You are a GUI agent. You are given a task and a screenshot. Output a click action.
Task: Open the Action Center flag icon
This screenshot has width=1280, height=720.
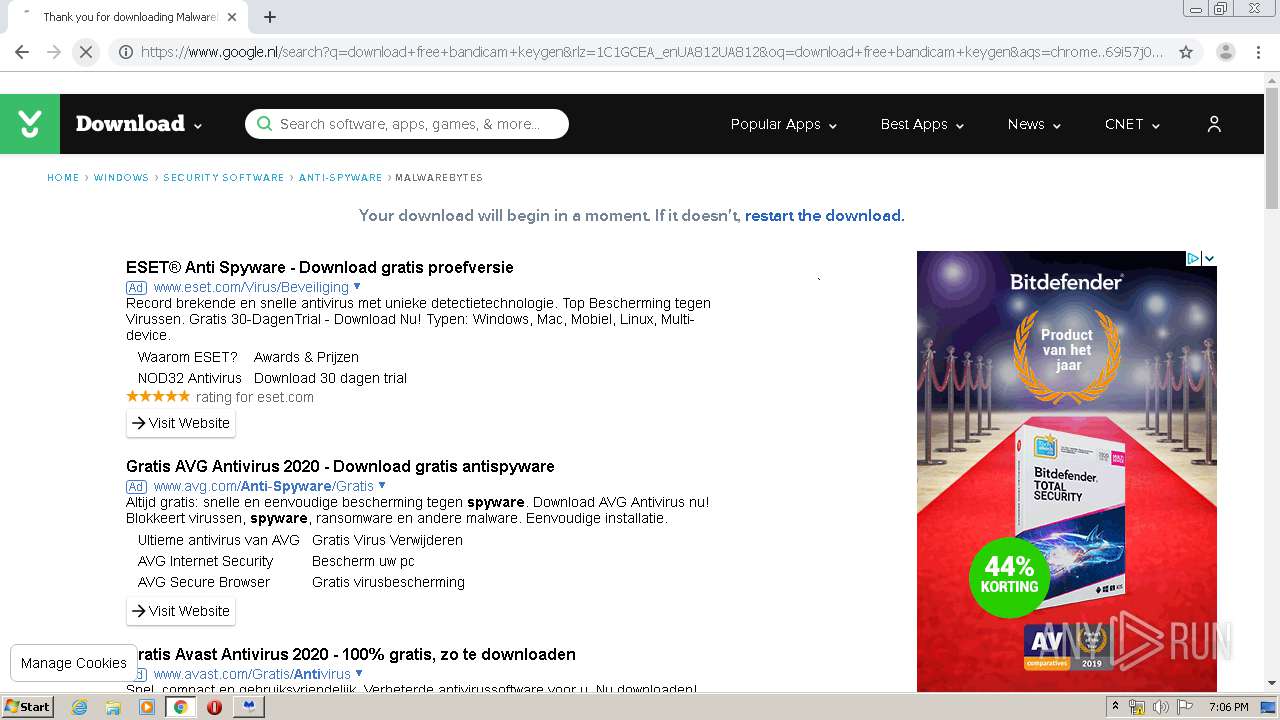(x=1185, y=707)
